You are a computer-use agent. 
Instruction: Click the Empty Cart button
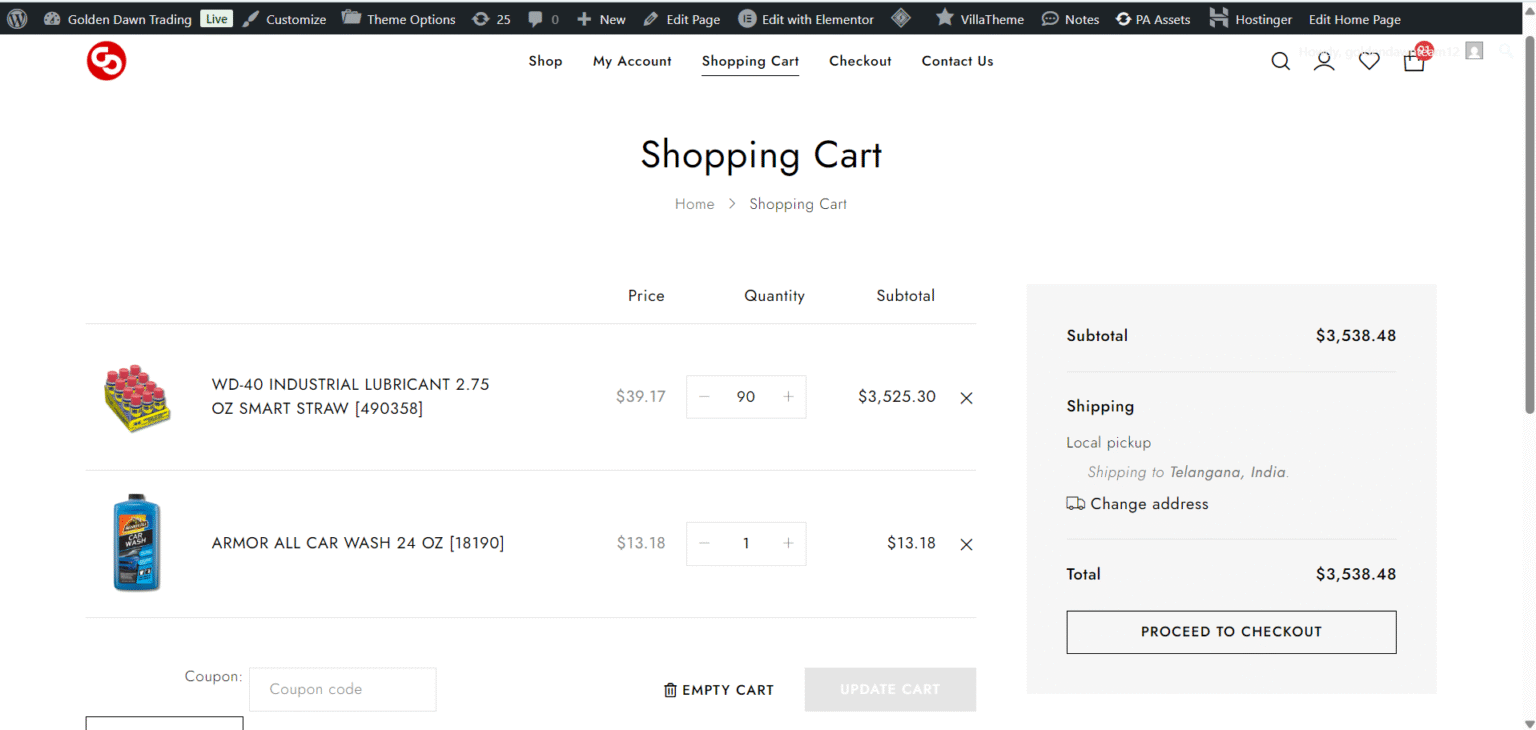coord(719,690)
